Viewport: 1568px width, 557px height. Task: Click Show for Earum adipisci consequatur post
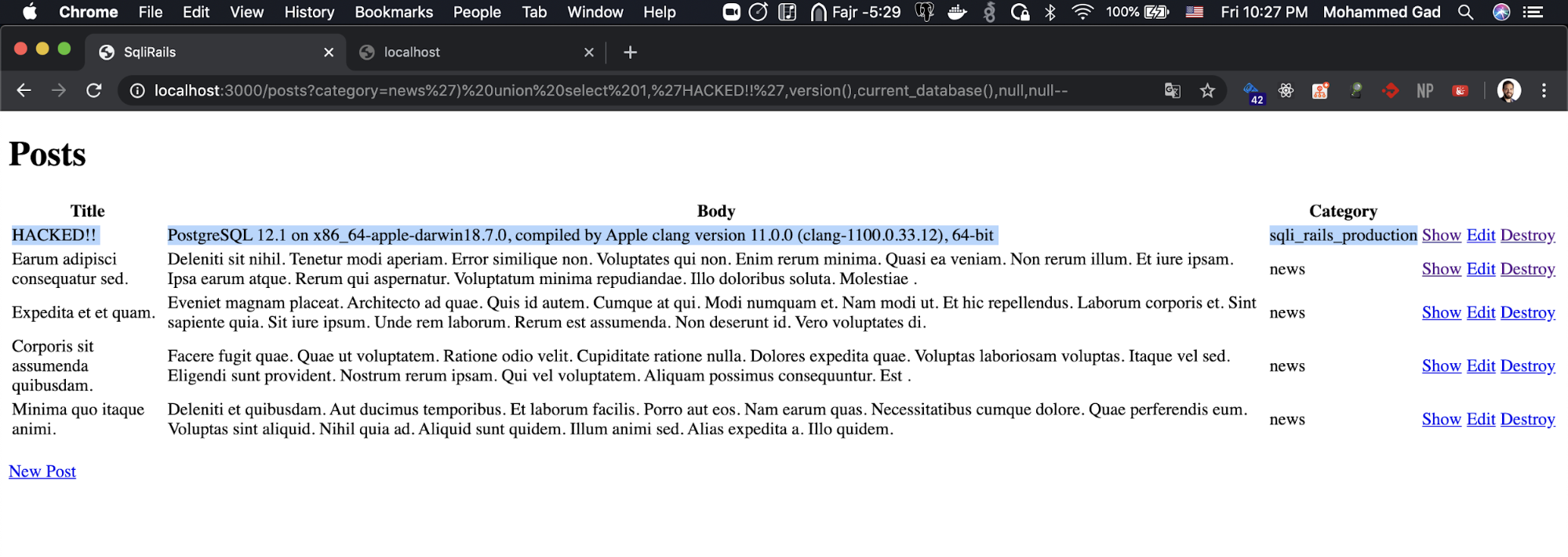coord(1441,269)
